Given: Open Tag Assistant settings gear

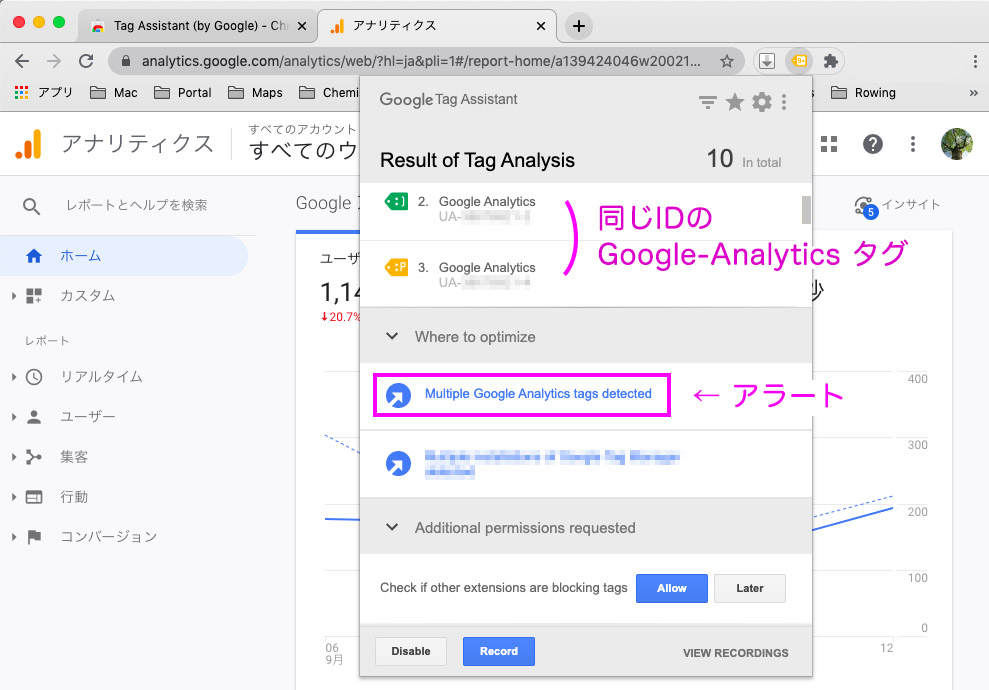Looking at the screenshot, I should pyautogui.click(x=762, y=102).
